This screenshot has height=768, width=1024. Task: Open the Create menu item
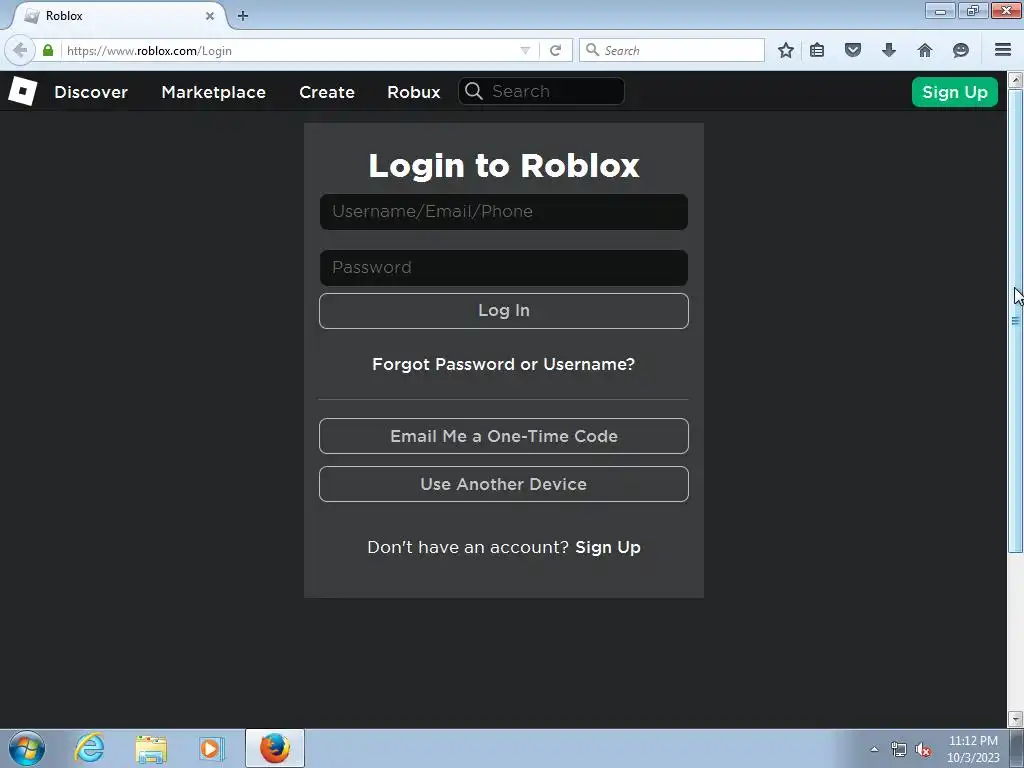pos(327,92)
